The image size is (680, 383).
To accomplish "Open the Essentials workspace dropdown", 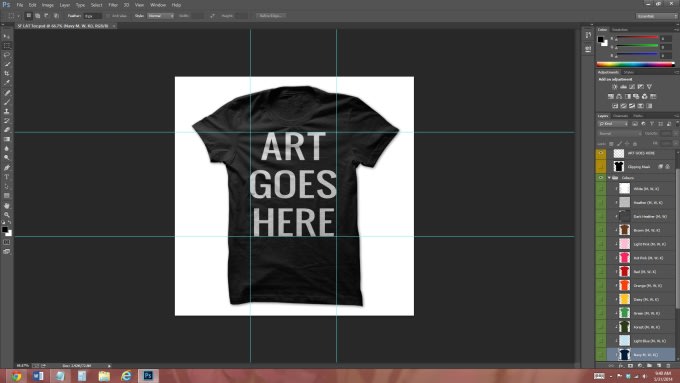I will click(x=657, y=16).
